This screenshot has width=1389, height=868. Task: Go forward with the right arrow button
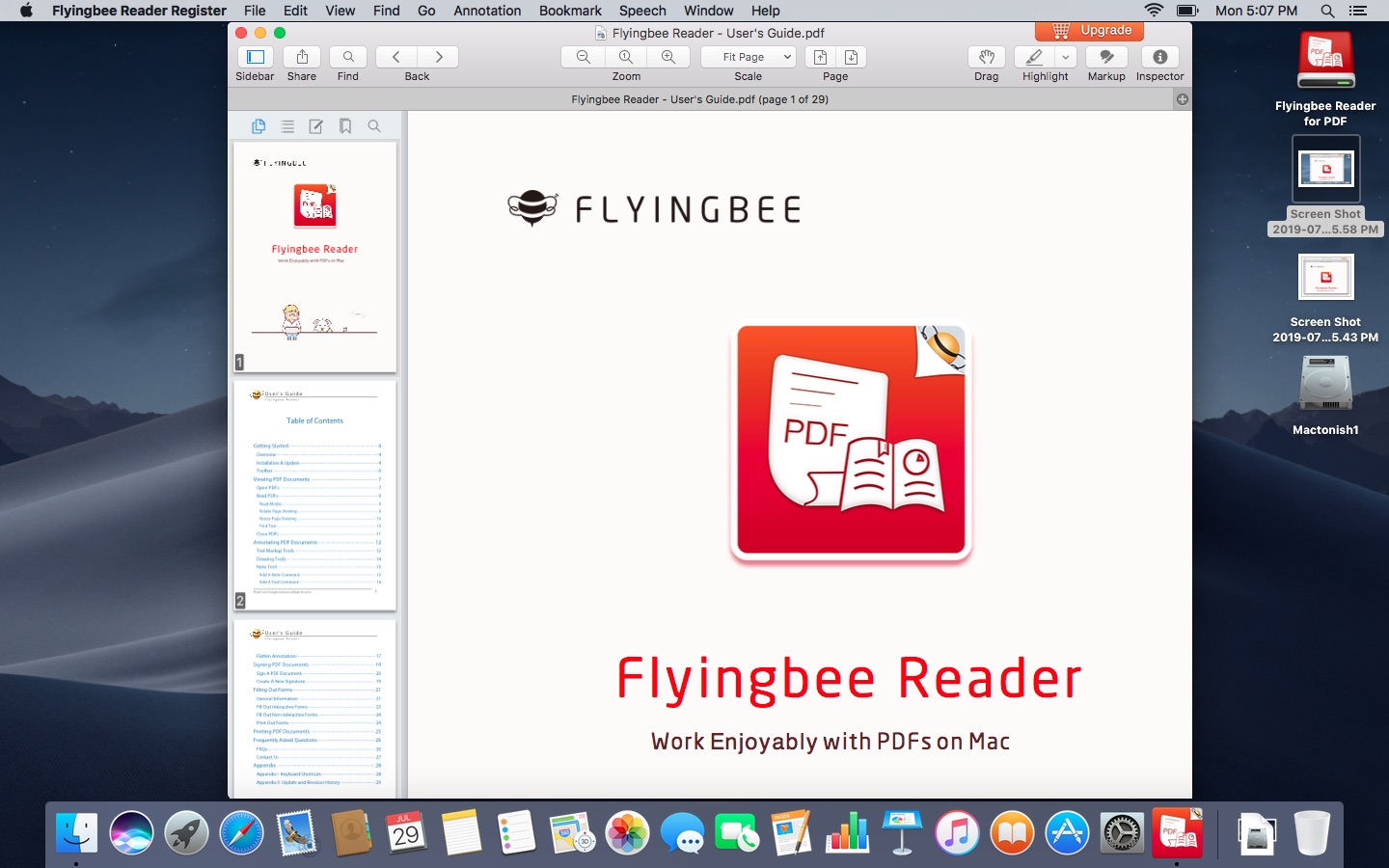pyautogui.click(x=438, y=57)
